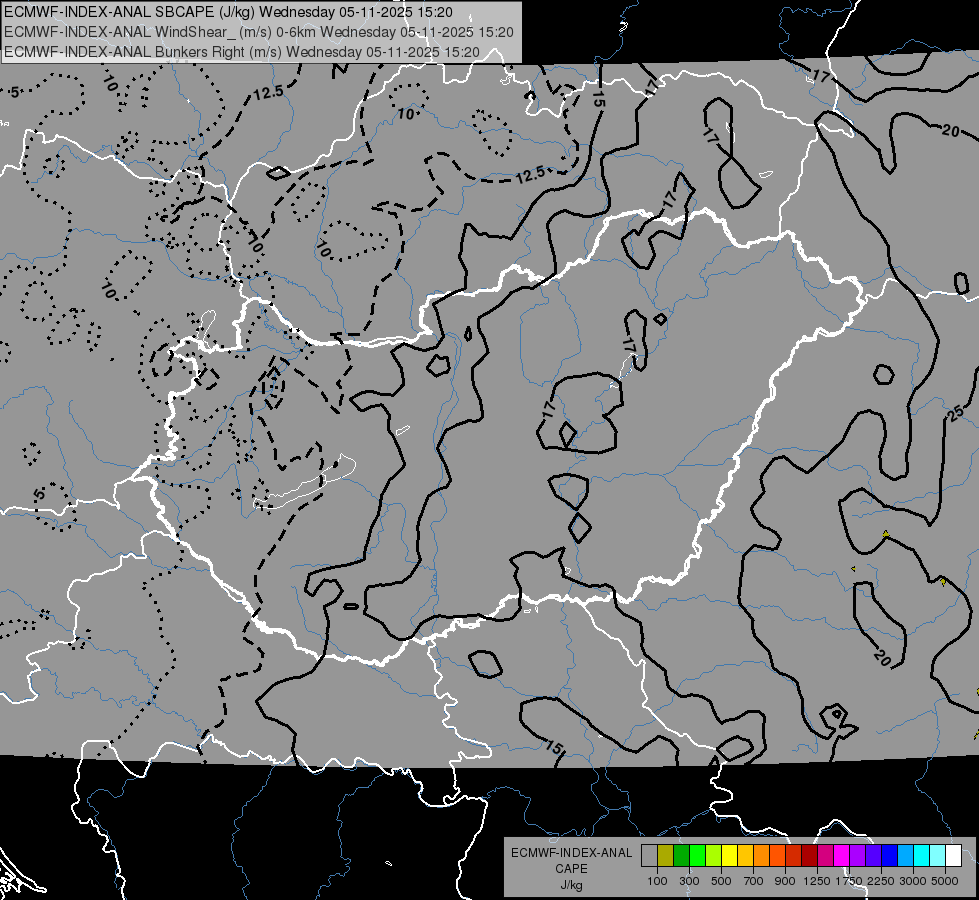Image resolution: width=979 pixels, height=900 pixels.
Task: Click the SBCAPE (J/kg) title line
Action: pyautogui.click(x=229, y=12)
